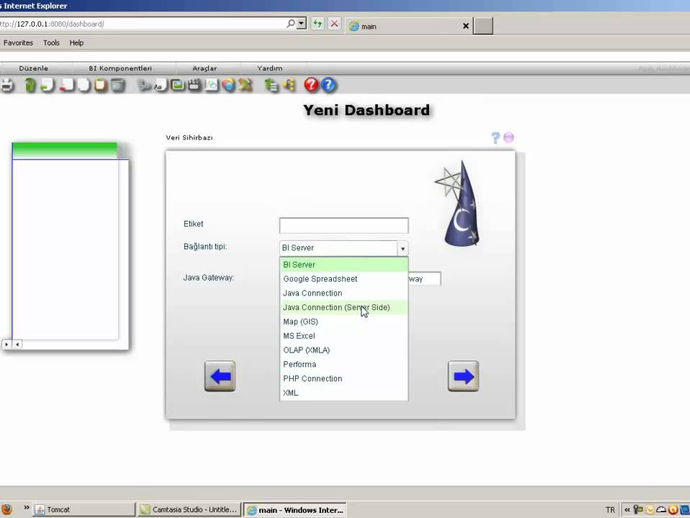Expand quick launch overflow chevron
The width and height of the screenshot is (690, 518).
click(x=26, y=508)
